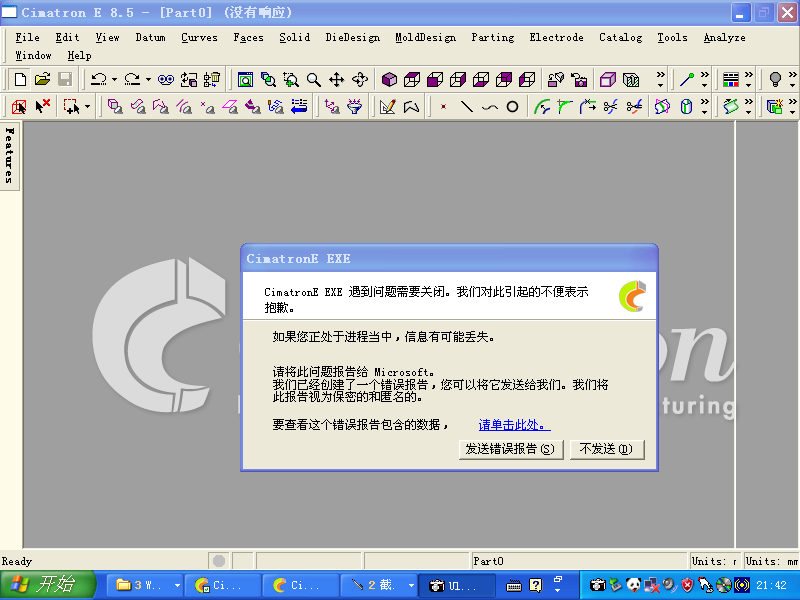
Task: Open a file with the folder icon
Action: pos(42,79)
